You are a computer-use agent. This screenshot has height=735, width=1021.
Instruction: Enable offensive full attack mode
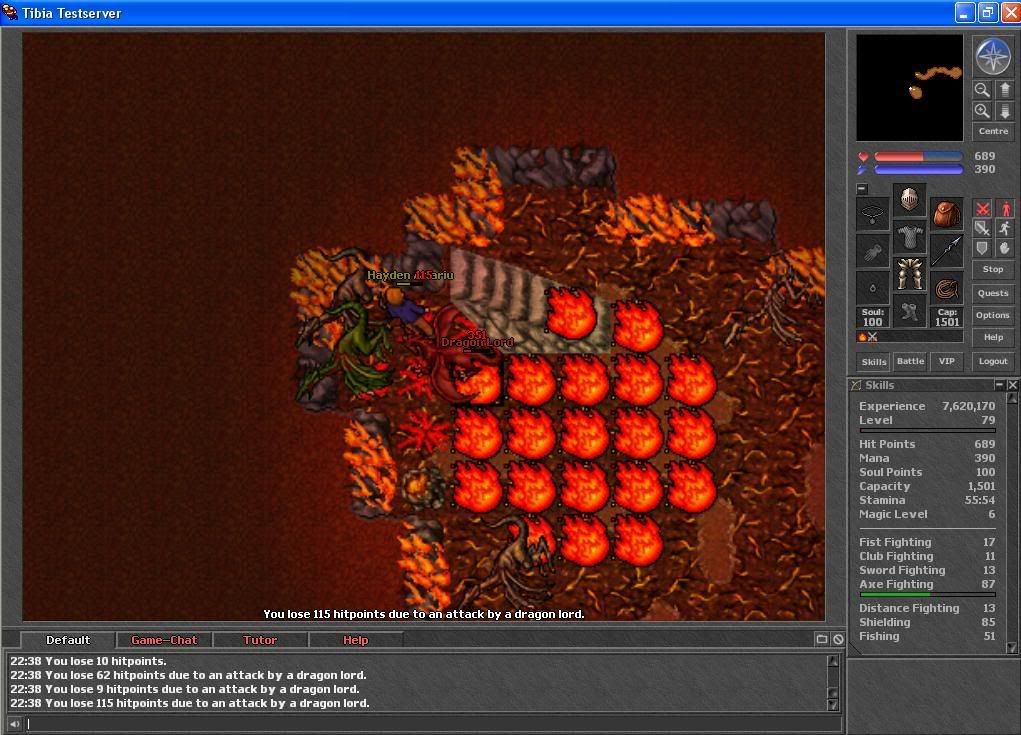tap(983, 208)
